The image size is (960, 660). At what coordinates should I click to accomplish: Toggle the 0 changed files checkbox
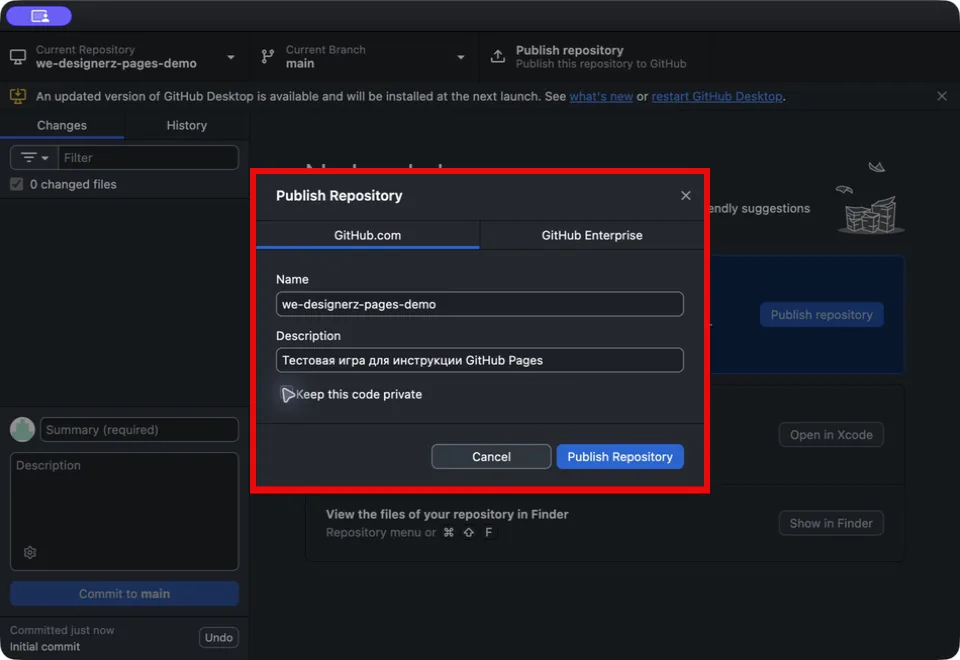(17, 184)
